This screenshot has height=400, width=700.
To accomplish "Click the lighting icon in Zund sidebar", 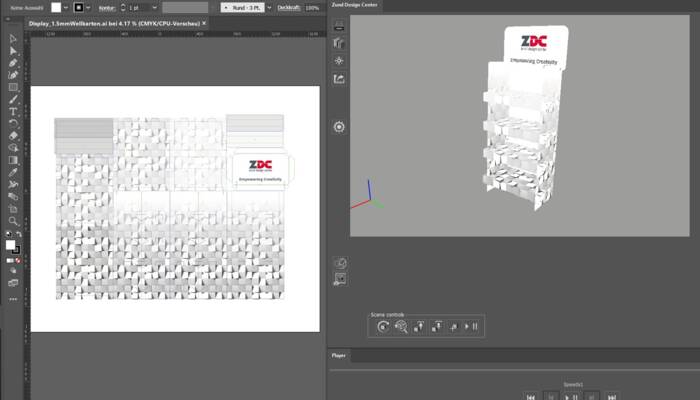I will click(x=340, y=60).
